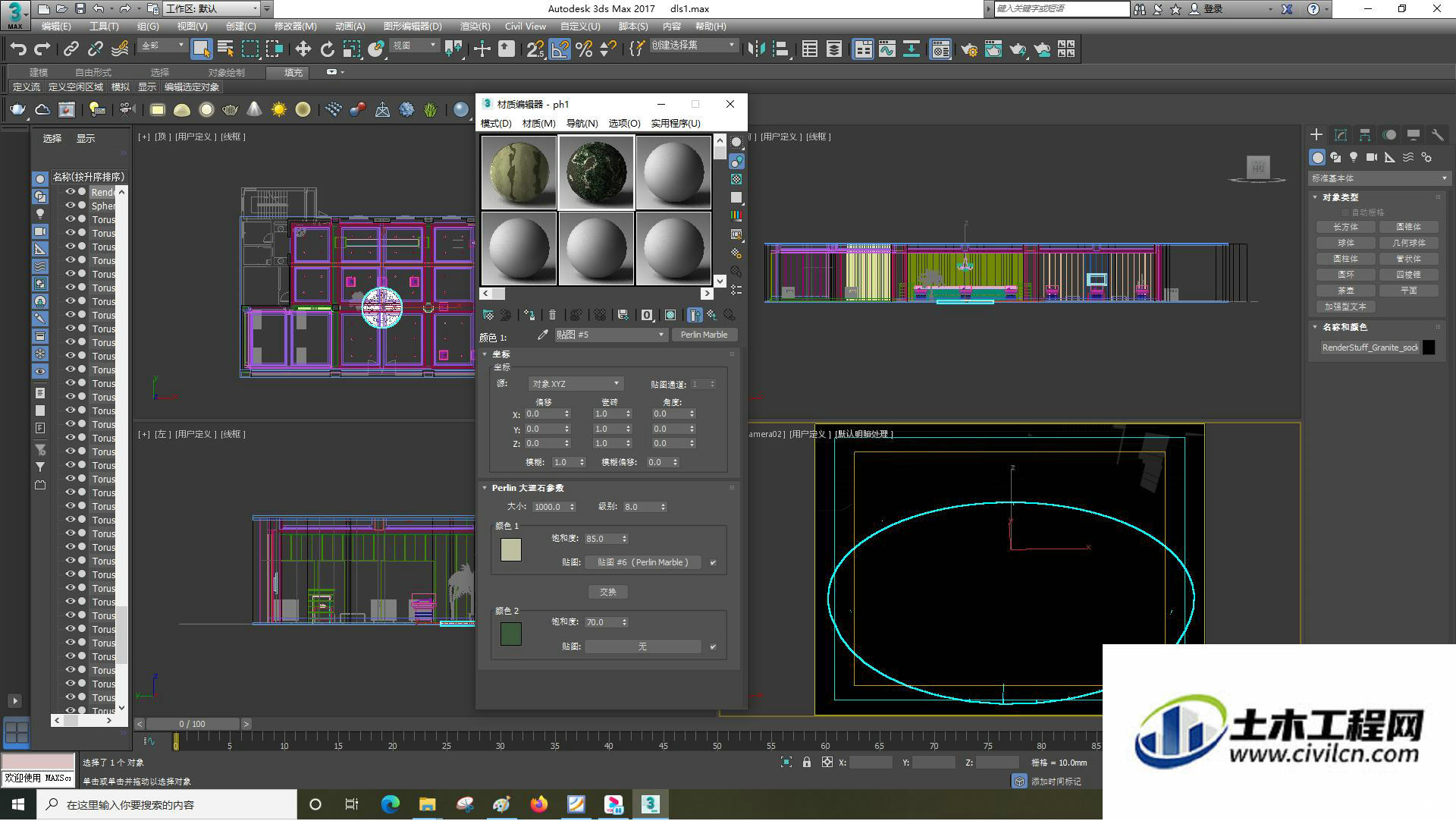The image size is (1456, 821).
Task: Open the 创建选择集 named selection dropdown
Action: click(693, 46)
